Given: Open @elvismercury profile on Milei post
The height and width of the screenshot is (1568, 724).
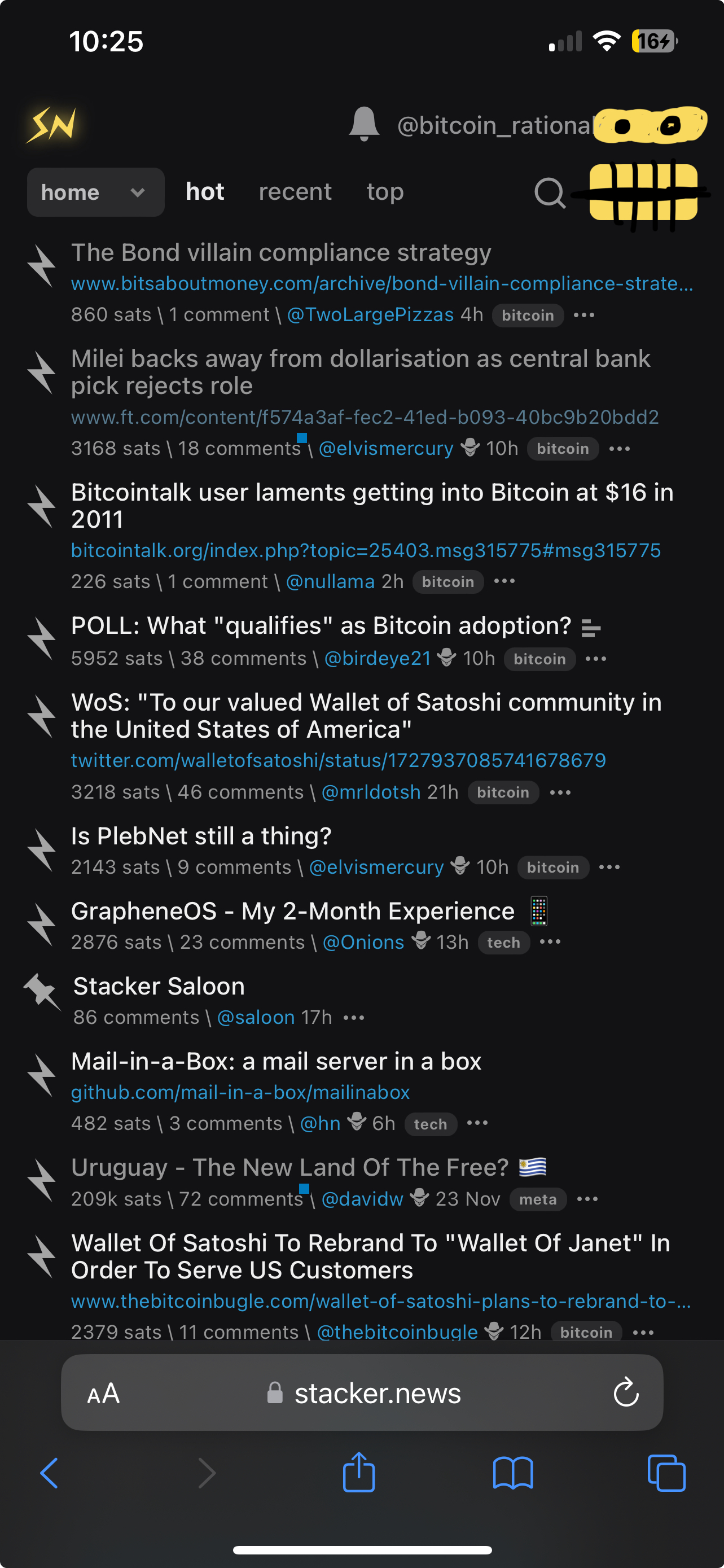Looking at the screenshot, I should click(386, 449).
